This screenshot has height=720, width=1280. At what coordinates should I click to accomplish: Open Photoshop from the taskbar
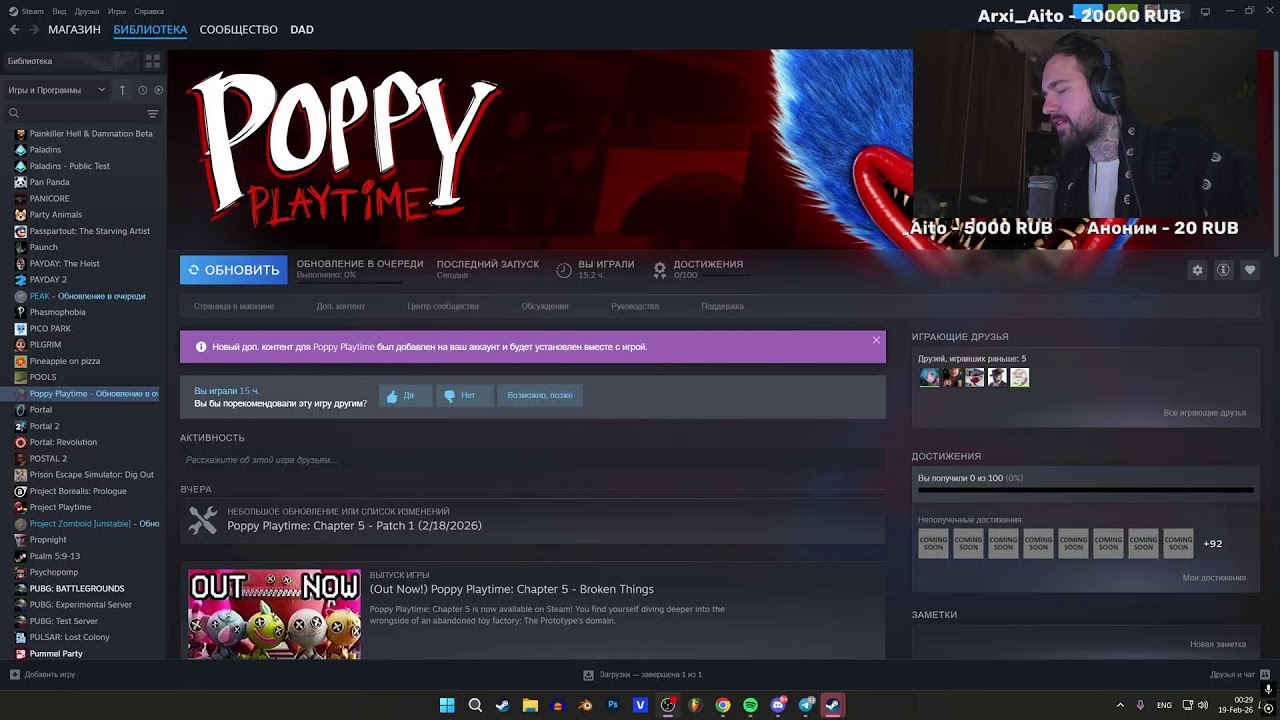[613, 705]
